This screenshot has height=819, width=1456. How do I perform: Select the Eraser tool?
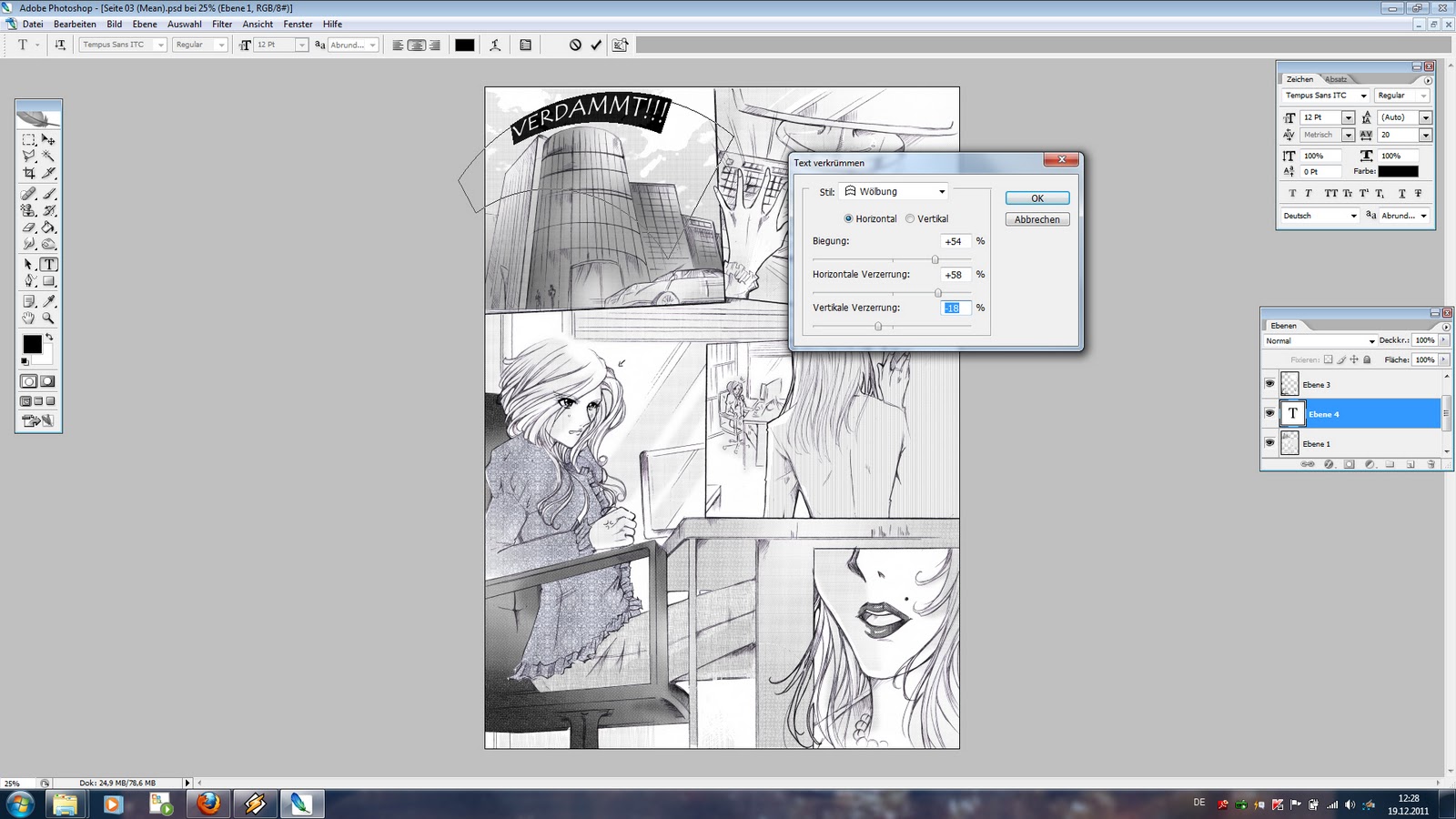click(x=29, y=227)
